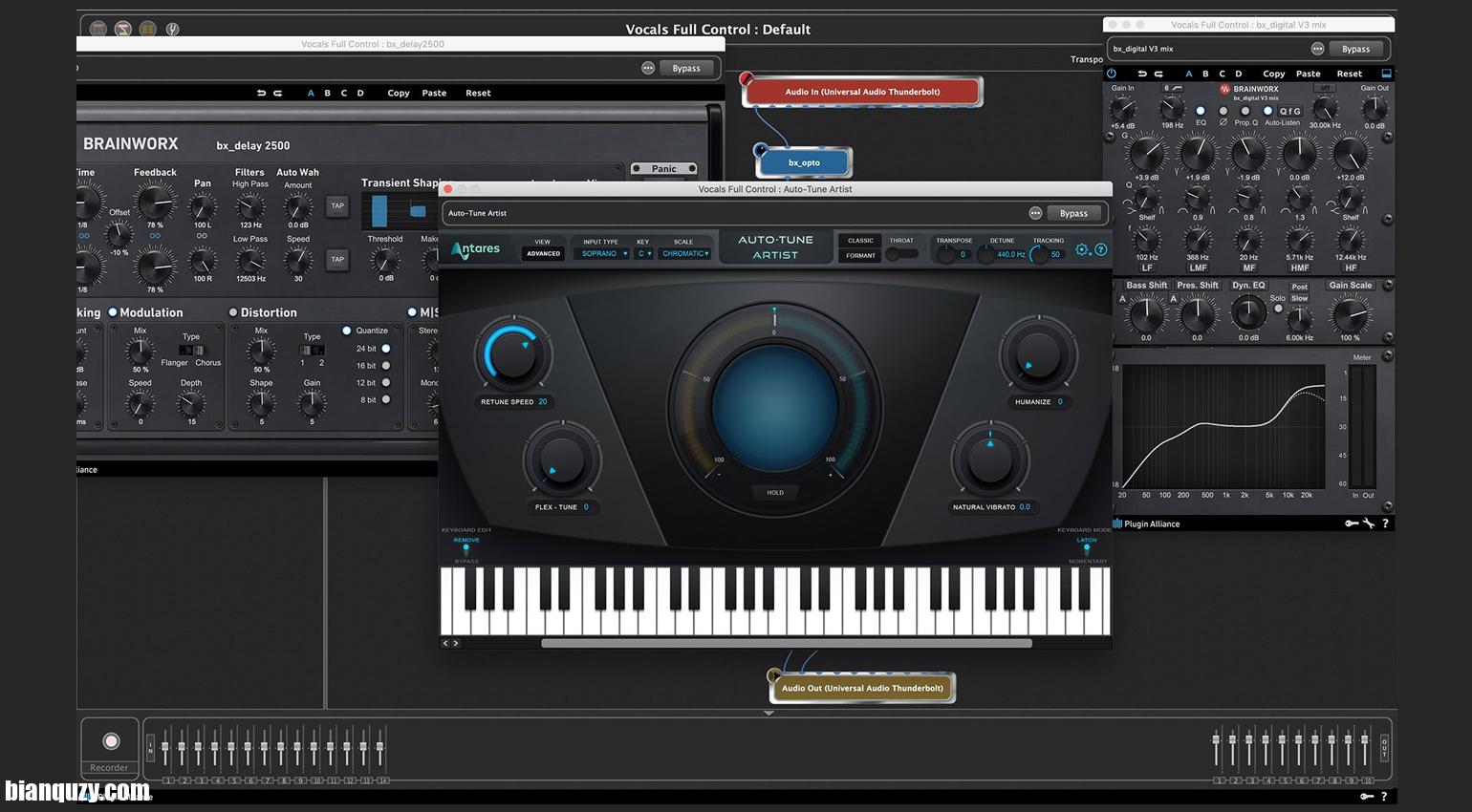Toggle Quantize LED in Distortion section
1472x812 pixels.
click(347, 331)
